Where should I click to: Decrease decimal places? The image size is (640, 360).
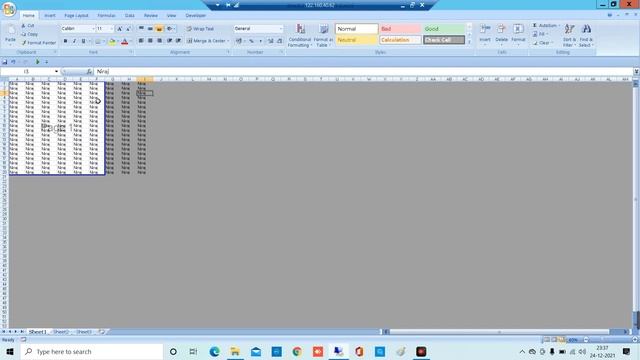279,41
